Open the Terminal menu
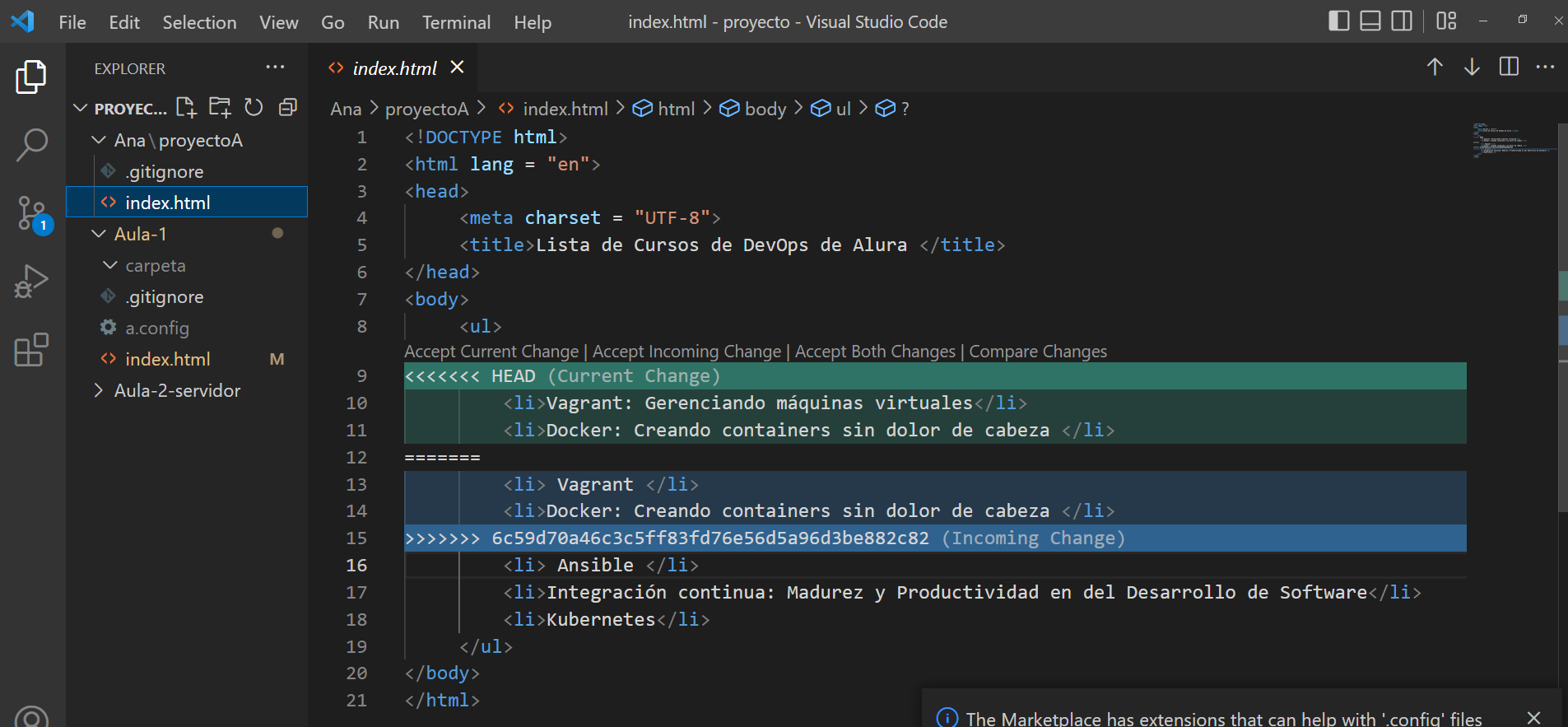The height and width of the screenshot is (727, 1568). (x=456, y=22)
